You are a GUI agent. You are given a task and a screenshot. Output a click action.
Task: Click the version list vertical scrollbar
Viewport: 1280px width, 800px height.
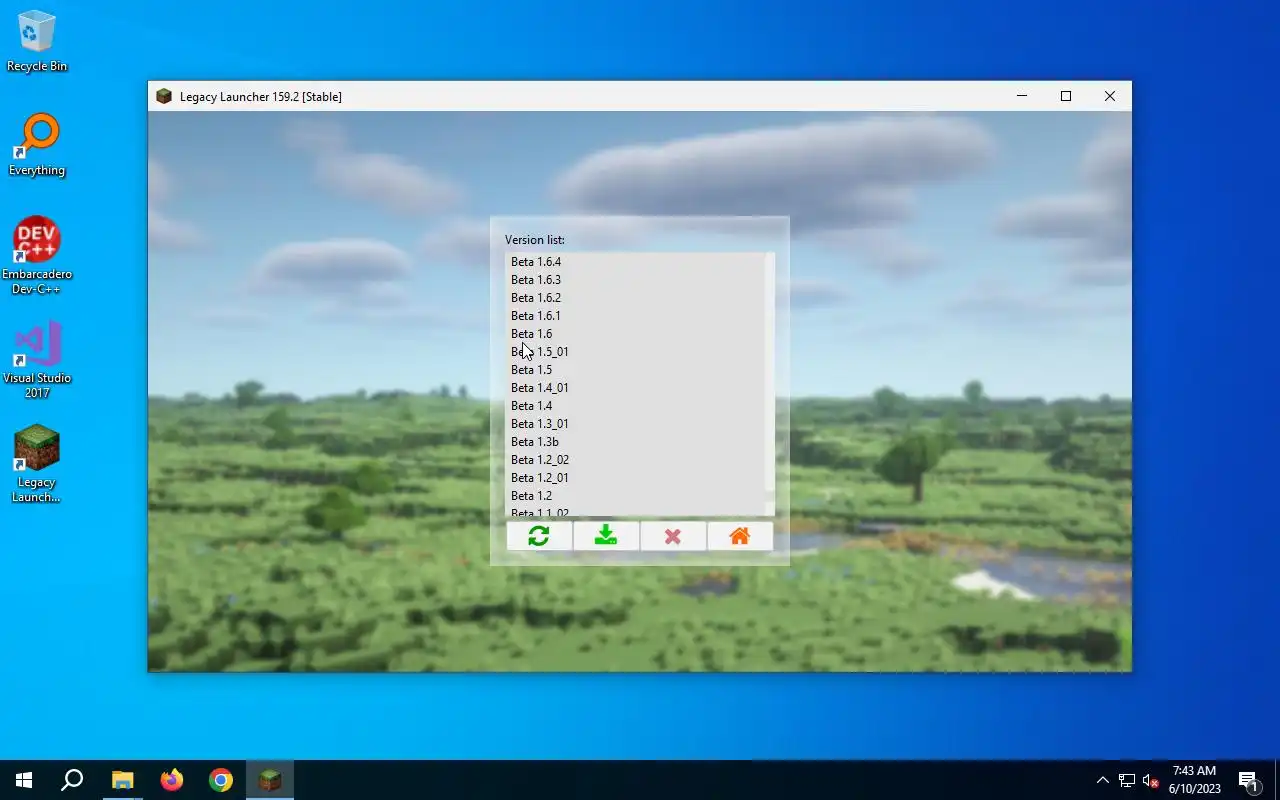[x=769, y=384]
